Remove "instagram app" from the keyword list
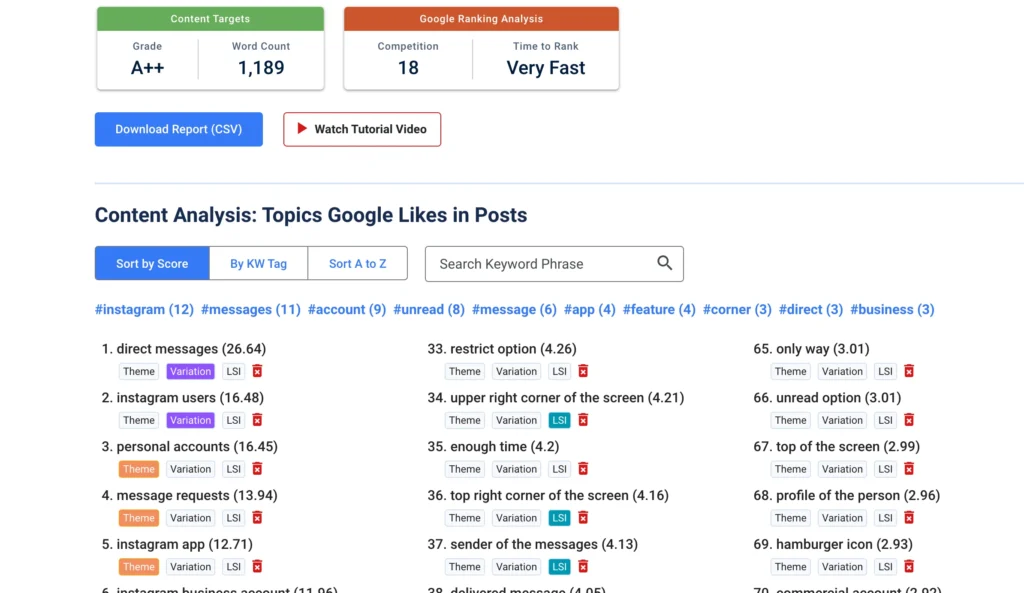The height and width of the screenshot is (593, 1024). point(256,566)
